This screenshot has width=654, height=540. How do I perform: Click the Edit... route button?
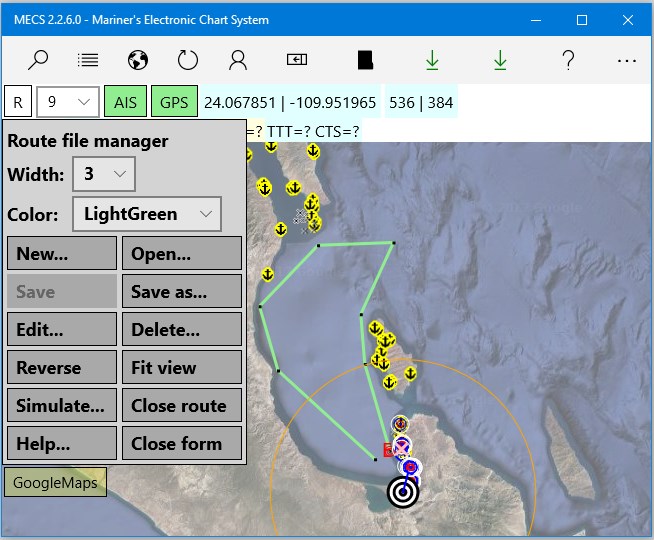pos(62,329)
